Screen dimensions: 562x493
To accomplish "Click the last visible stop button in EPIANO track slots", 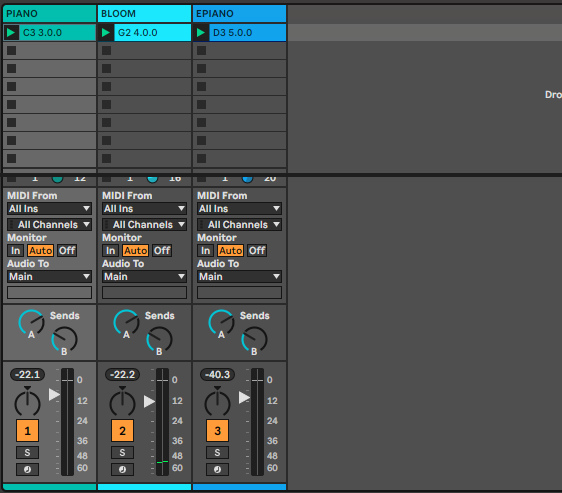I will pyautogui.click(x=201, y=158).
